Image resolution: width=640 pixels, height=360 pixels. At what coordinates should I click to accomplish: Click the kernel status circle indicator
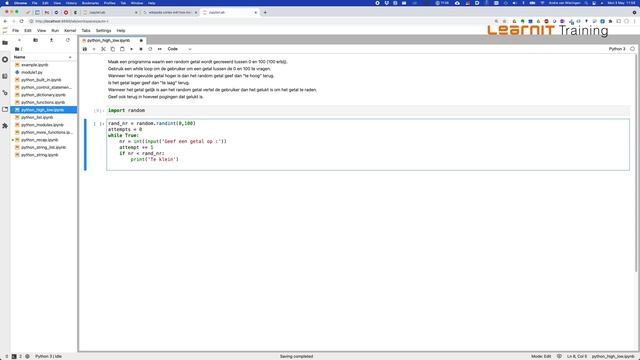point(632,49)
